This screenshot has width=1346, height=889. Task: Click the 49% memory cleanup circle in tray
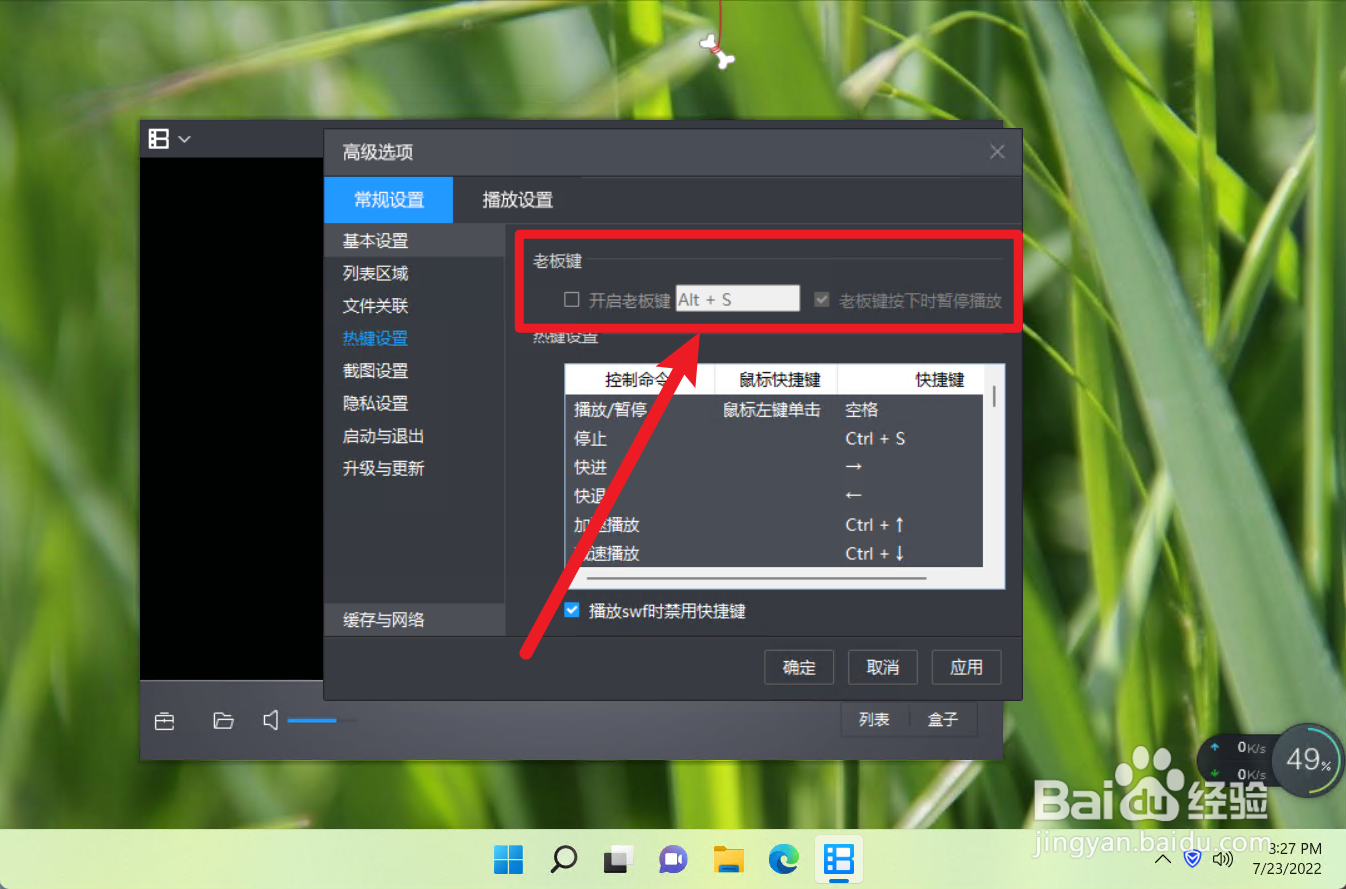pos(1307,759)
